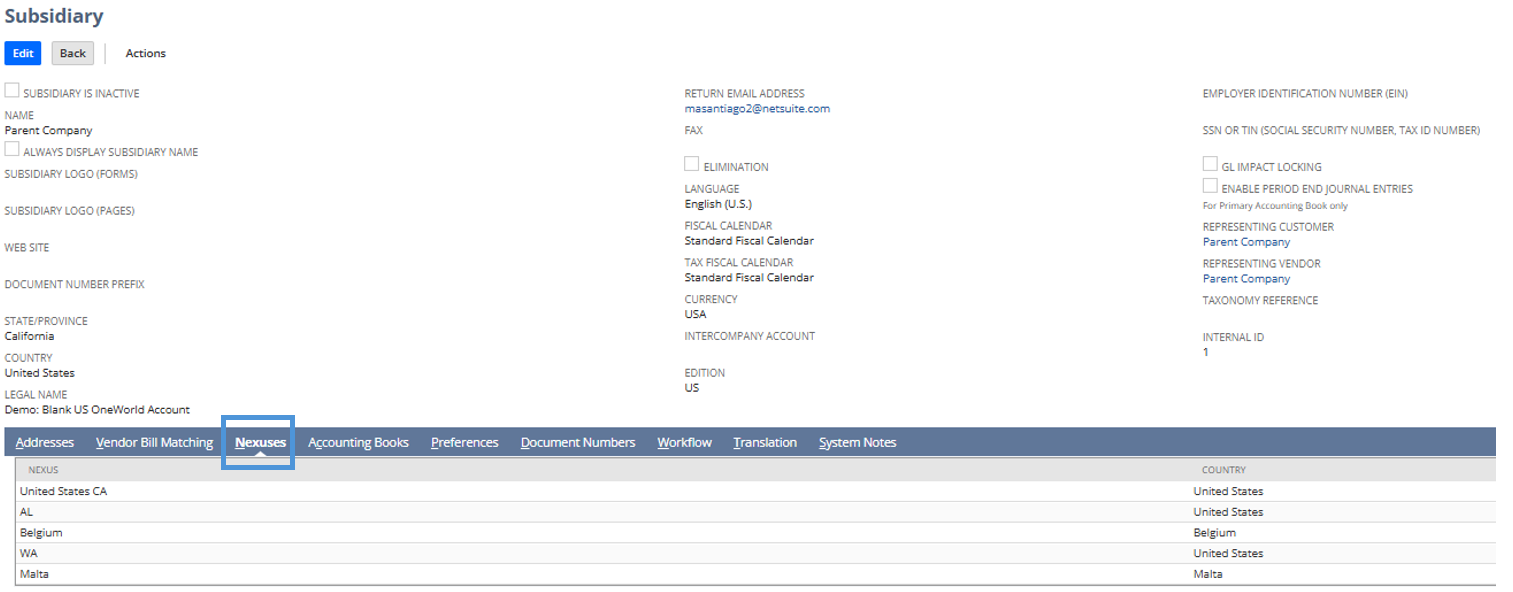Click the Document Number Prefix label
Viewport: 1513px width, 592px height.
pyautogui.click(x=75, y=284)
